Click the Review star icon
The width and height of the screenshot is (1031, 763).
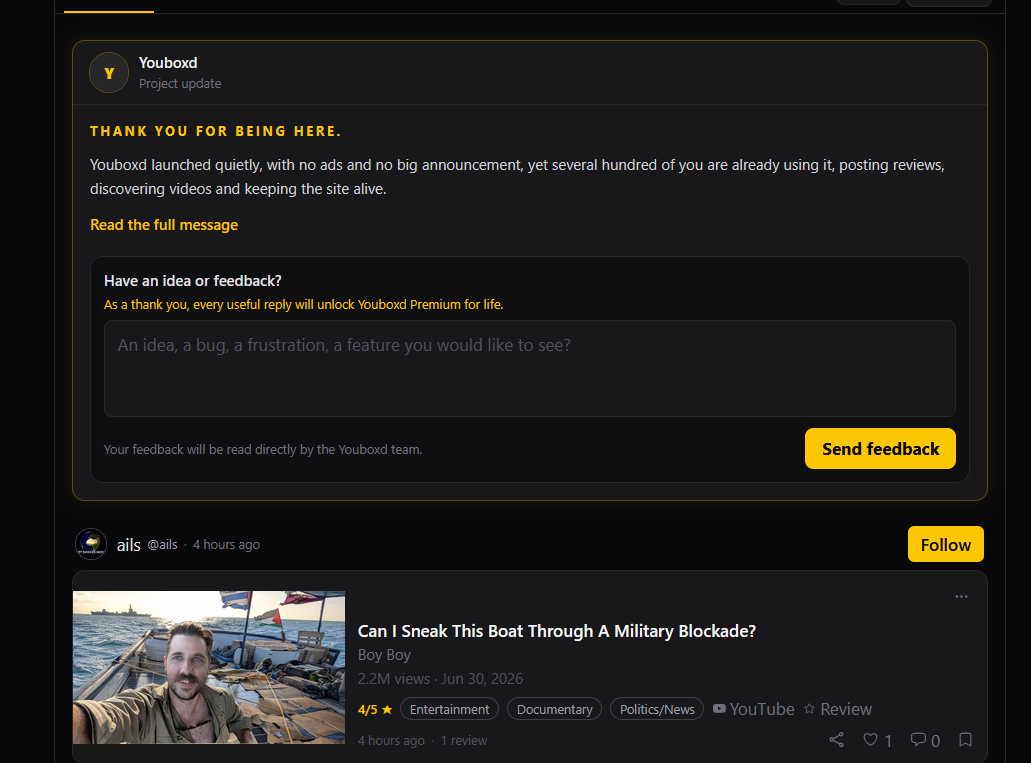point(809,708)
